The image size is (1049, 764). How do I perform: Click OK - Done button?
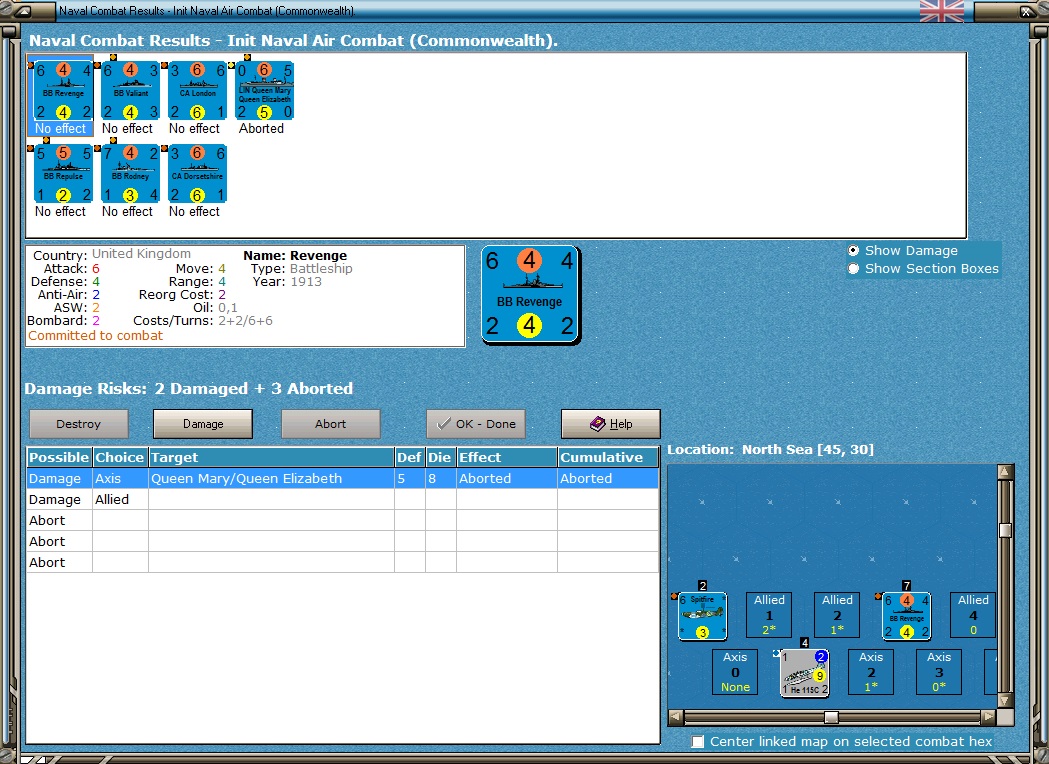(476, 424)
